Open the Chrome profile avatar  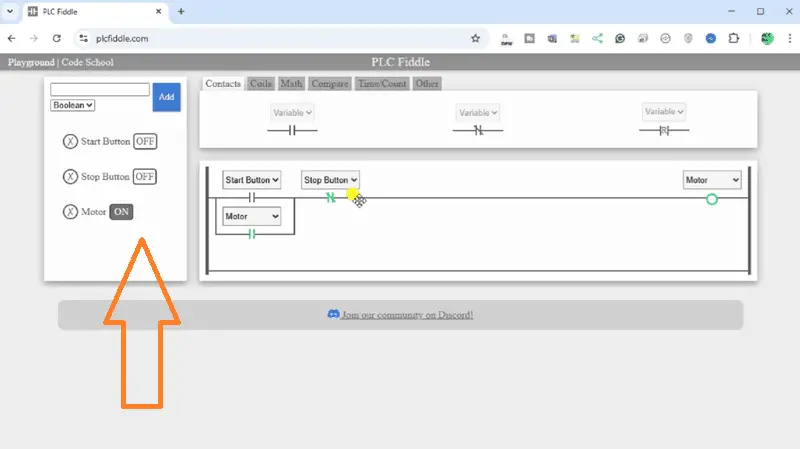pos(767,38)
